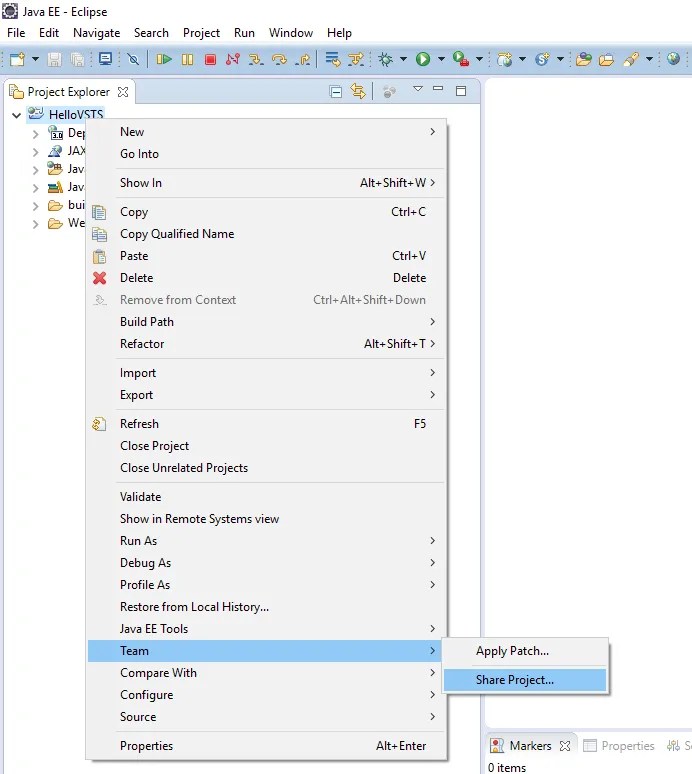
Task: Click Validate in the context menu
Action: [x=267, y=497]
